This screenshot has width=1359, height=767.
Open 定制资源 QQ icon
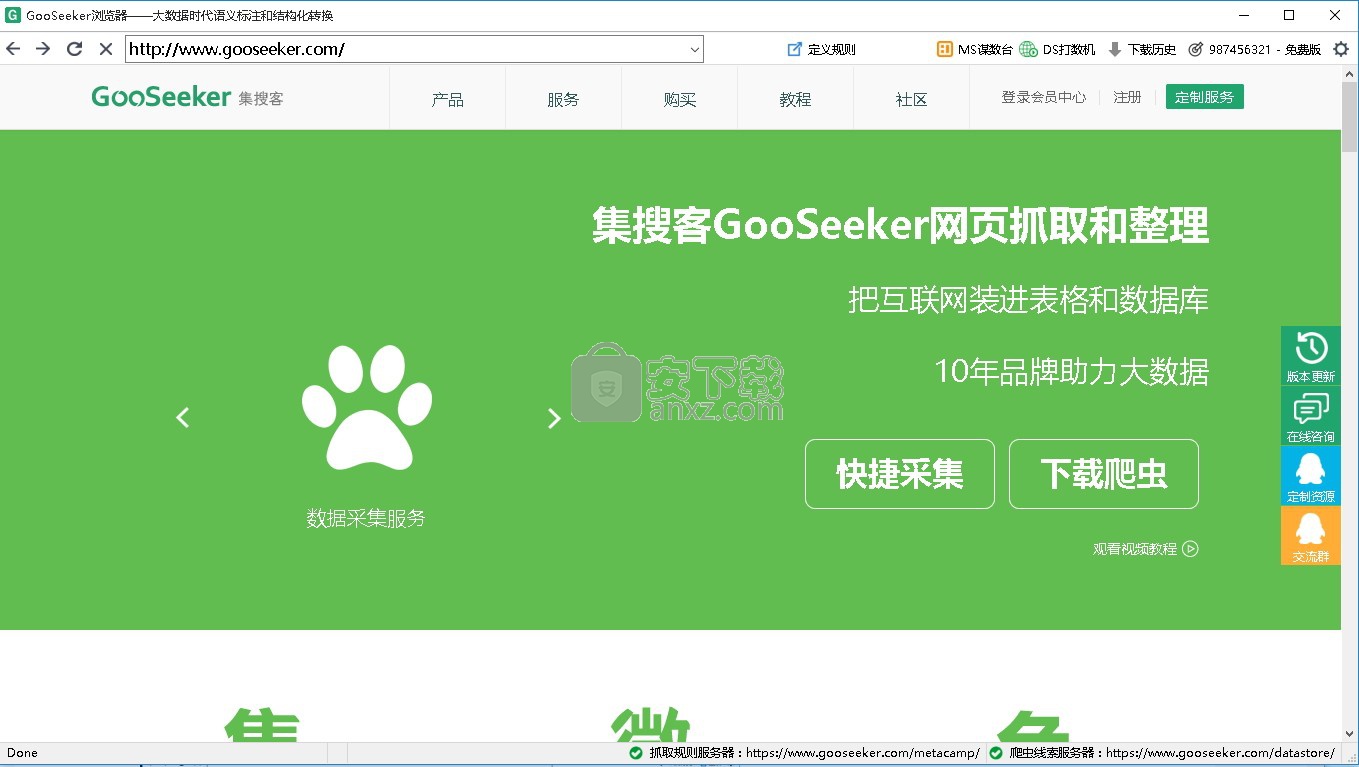tap(1311, 475)
